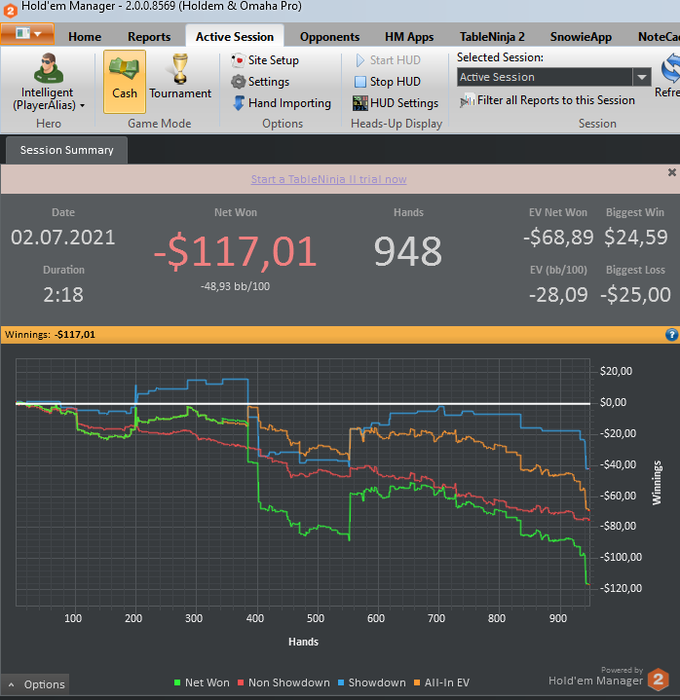Click the date 02.07.2021
Image resolution: width=680 pixels, height=700 pixels.
63,238
